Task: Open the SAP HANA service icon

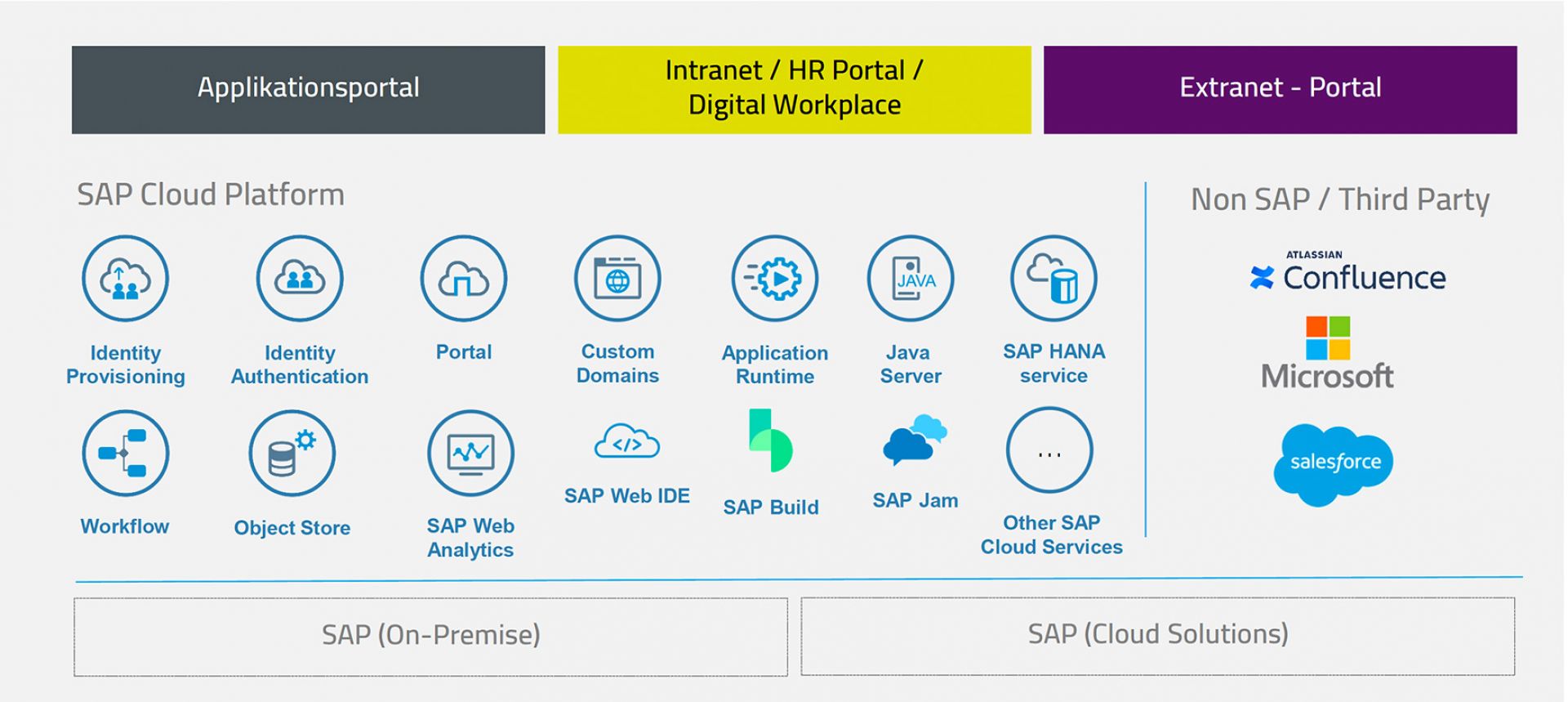Action: (1053, 279)
